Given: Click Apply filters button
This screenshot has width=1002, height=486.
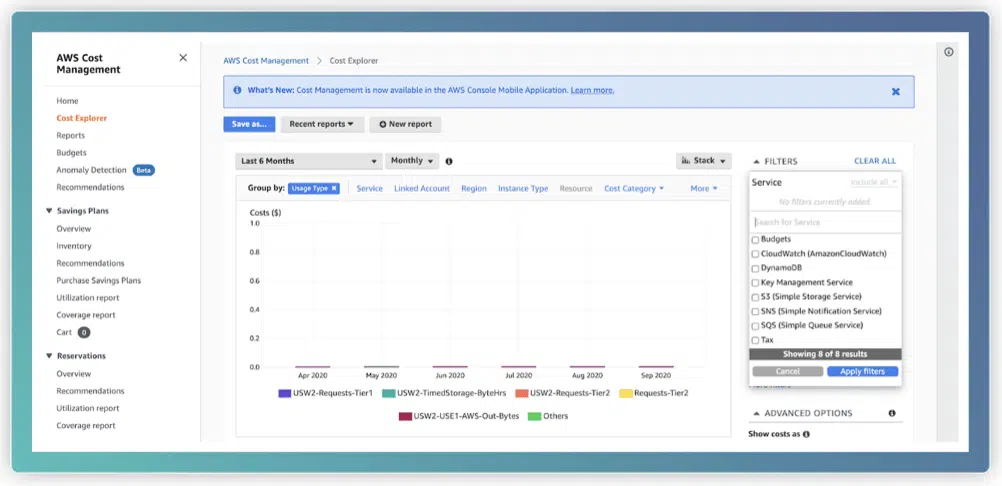Looking at the screenshot, I should coord(862,371).
